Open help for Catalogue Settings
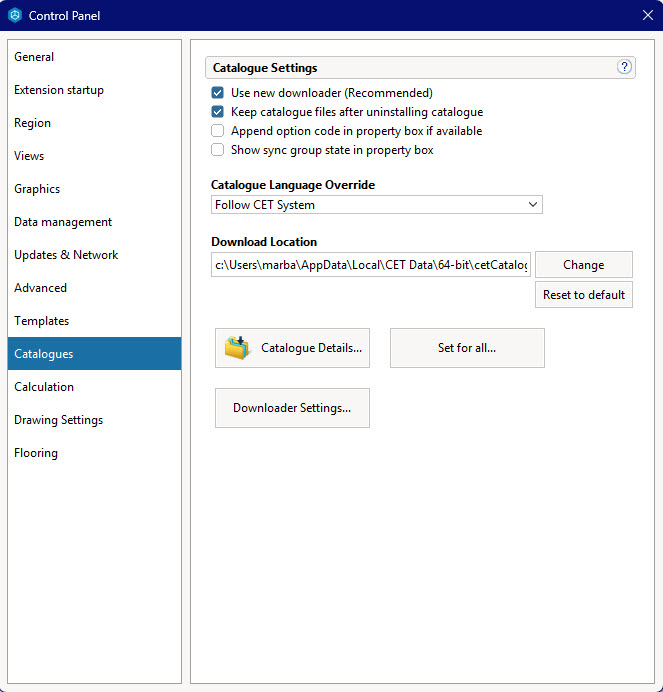This screenshot has height=692, width=663. point(624,67)
